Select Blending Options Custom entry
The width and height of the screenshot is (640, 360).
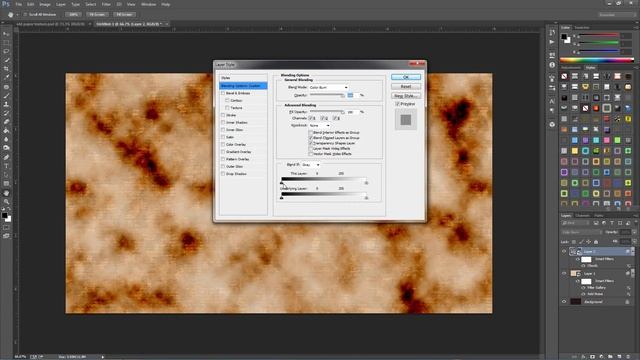click(x=243, y=86)
